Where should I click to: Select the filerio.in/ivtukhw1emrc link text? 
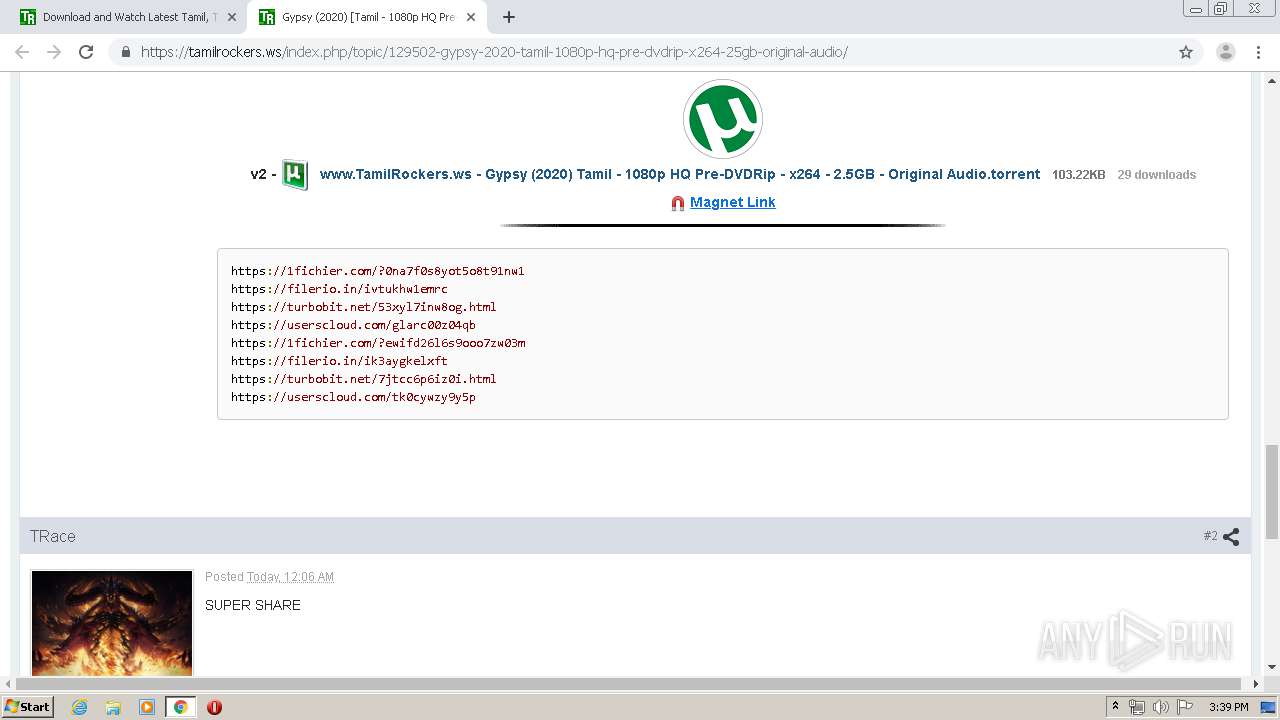[x=339, y=289]
